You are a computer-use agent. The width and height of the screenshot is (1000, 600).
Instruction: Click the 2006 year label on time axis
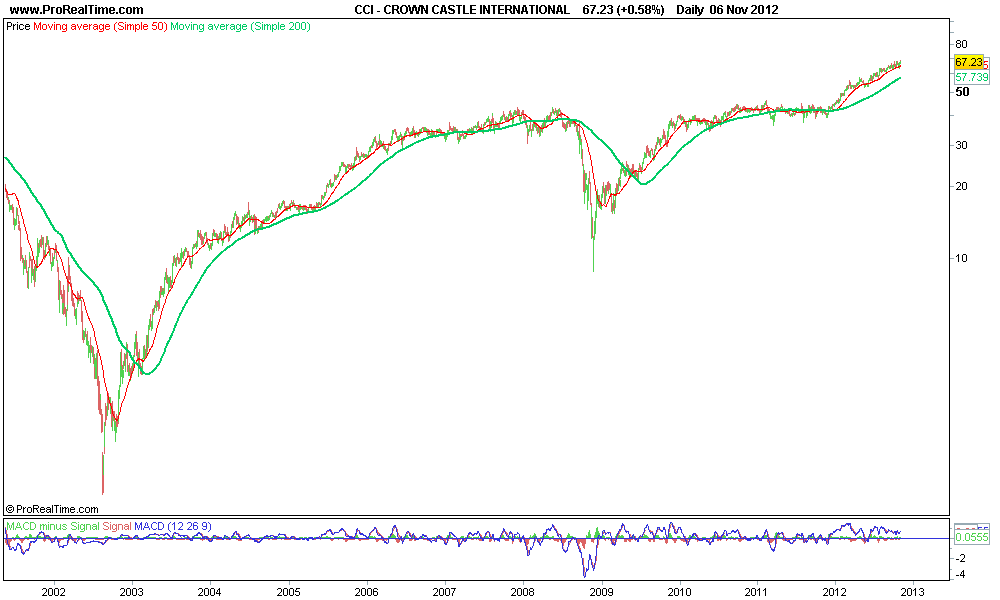366,592
